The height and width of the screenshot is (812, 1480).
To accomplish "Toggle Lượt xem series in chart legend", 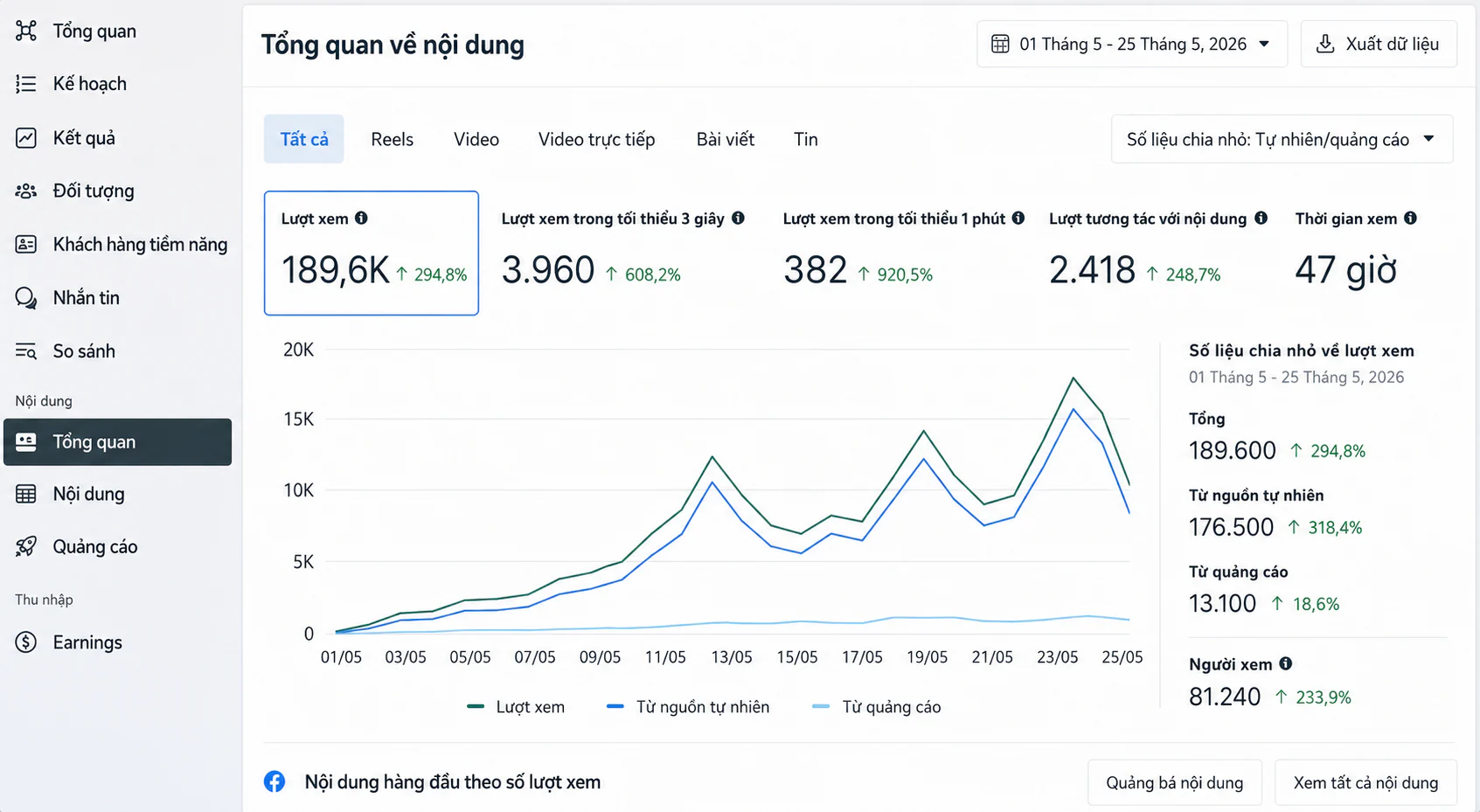I will [x=516, y=707].
